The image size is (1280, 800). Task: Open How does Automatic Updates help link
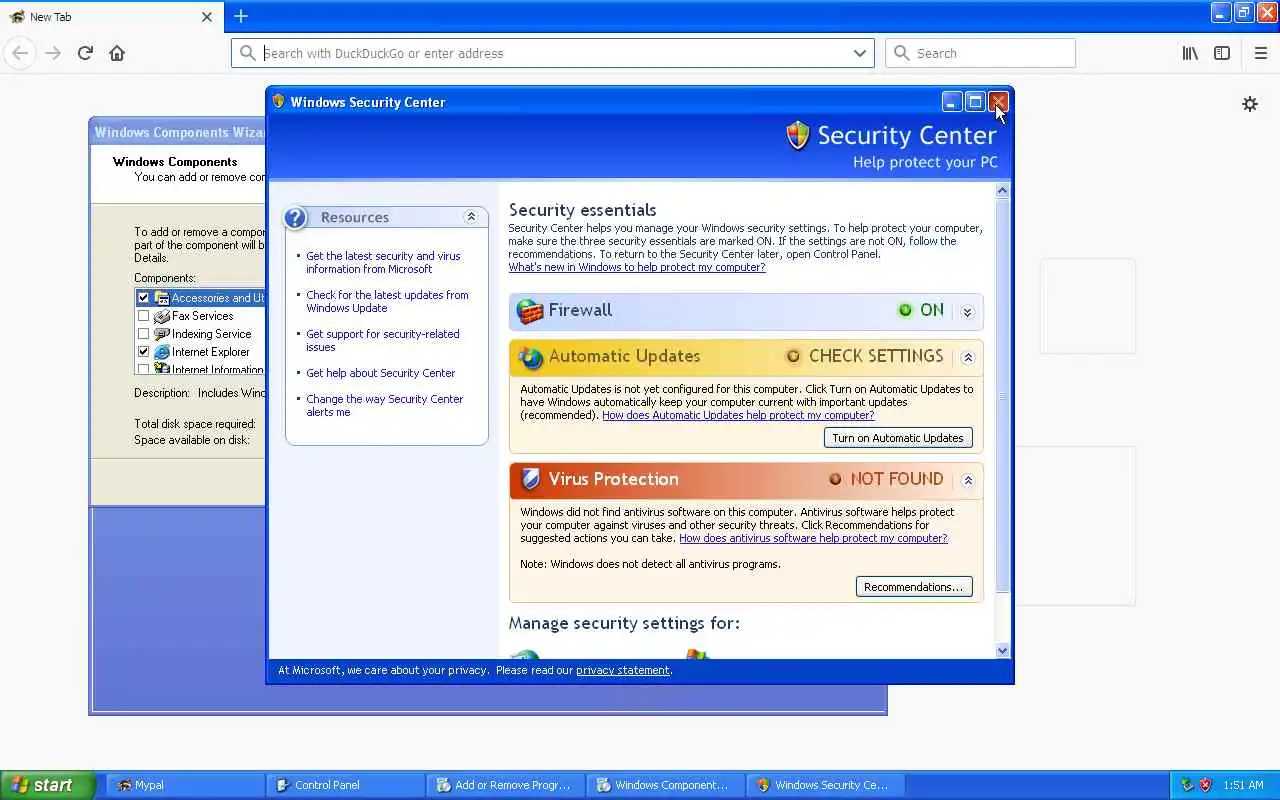pyautogui.click(x=738, y=415)
